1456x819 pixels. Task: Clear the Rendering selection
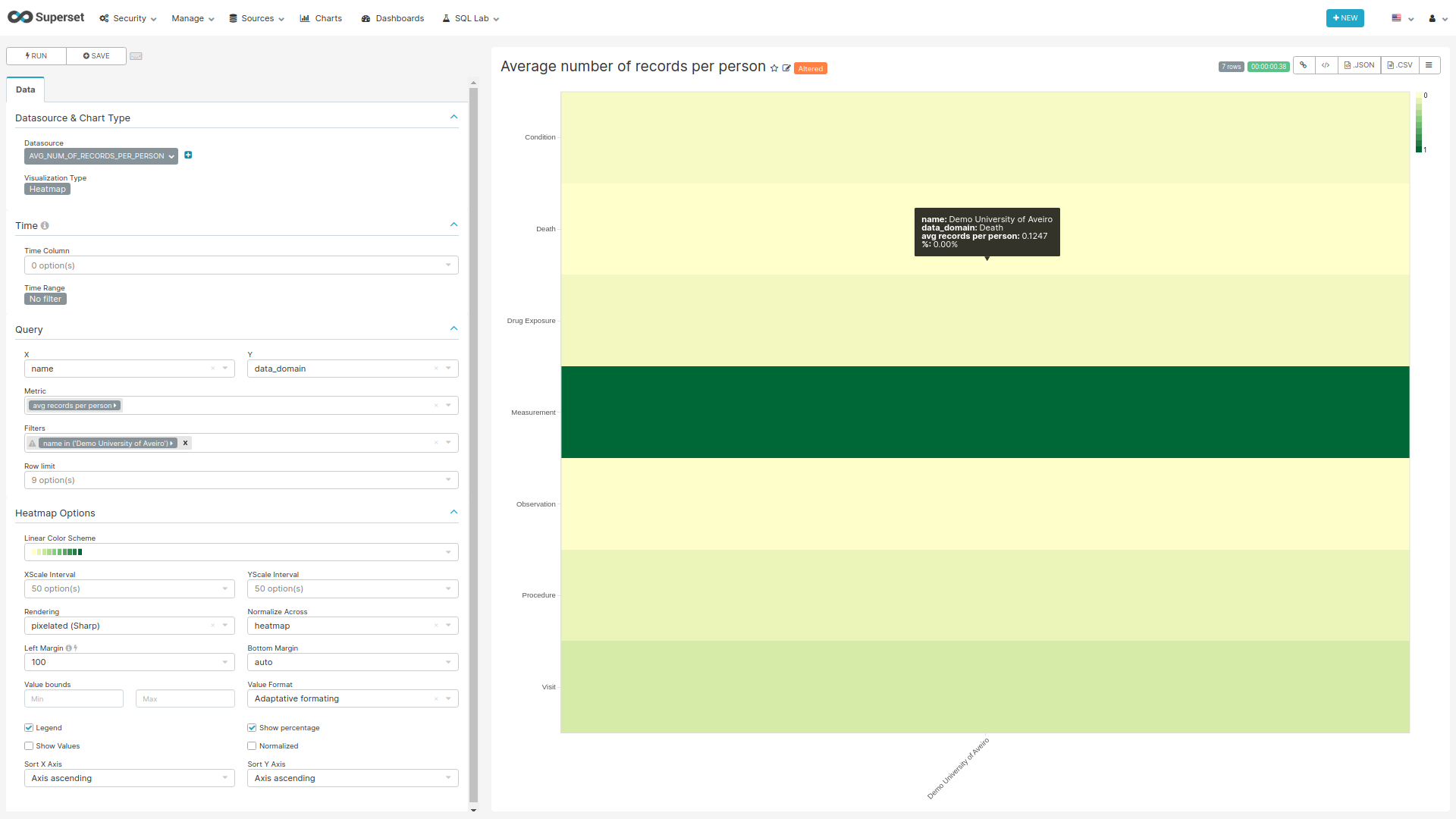pyautogui.click(x=212, y=626)
